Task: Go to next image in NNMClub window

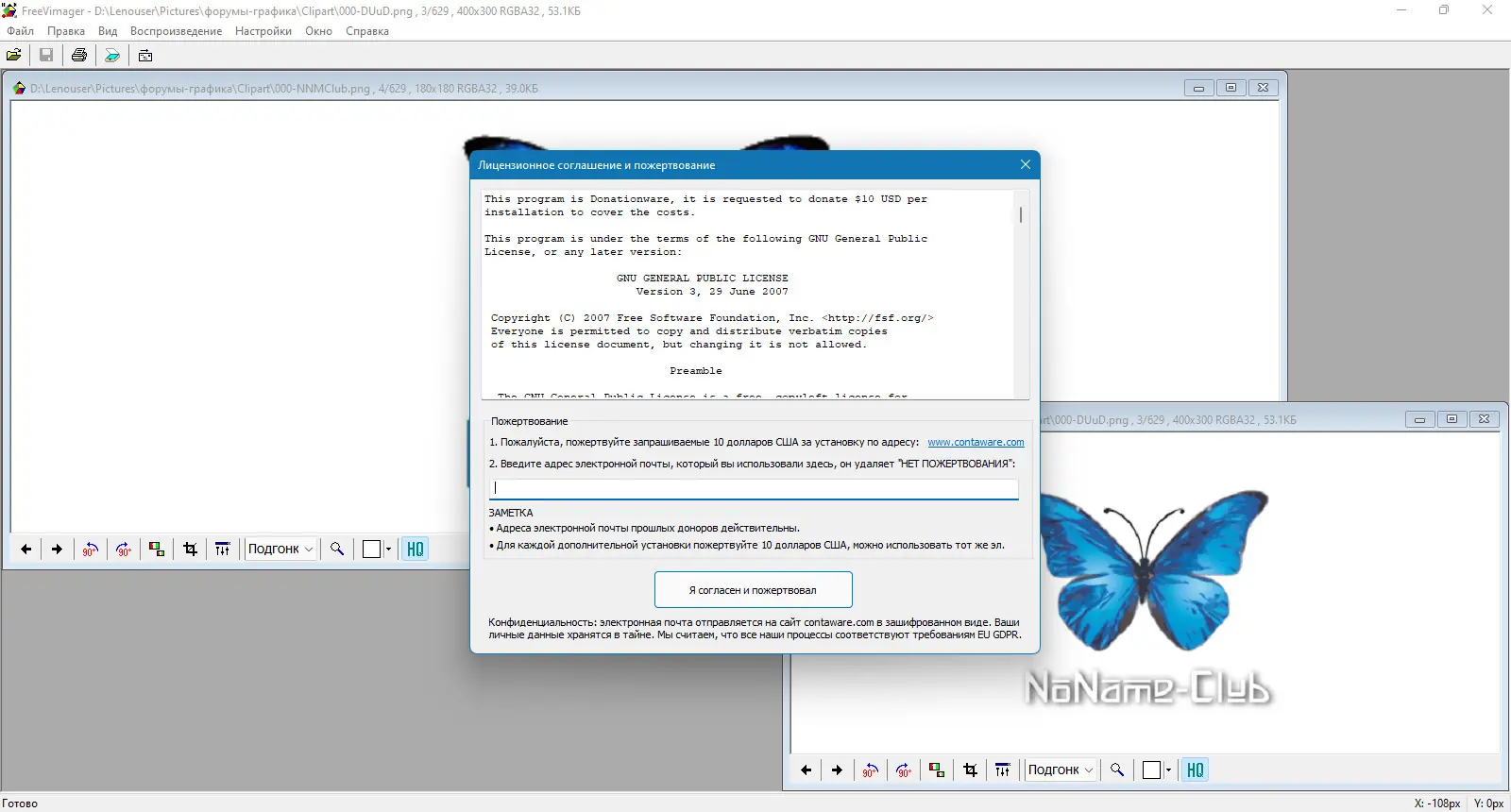Action: tap(58, 550)
